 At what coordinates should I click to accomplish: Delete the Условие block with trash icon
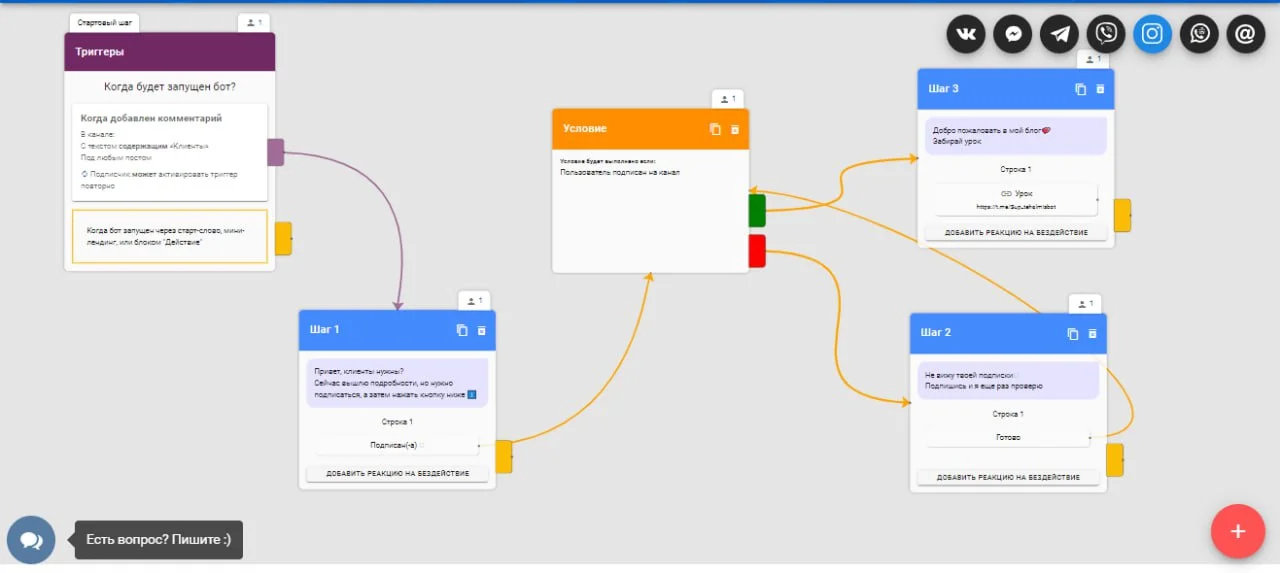tap(735, 129)
